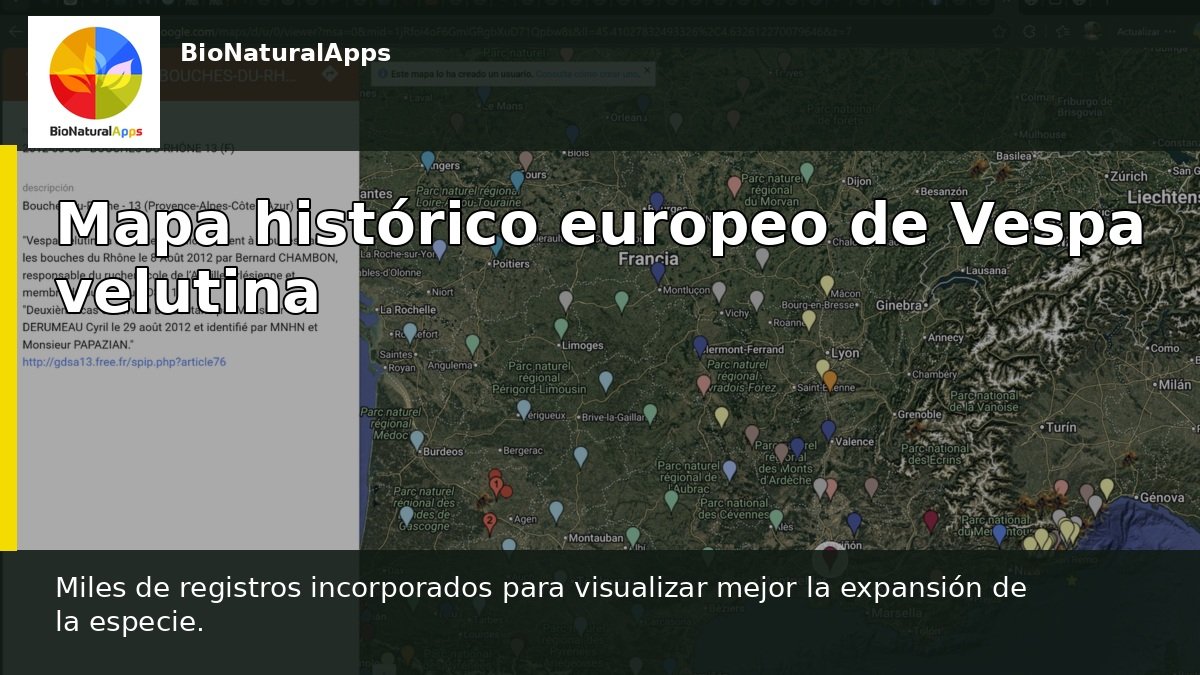Click the BioNaturalApps logo image
This screenshot has height=675, width=1200.
point(94,82)
